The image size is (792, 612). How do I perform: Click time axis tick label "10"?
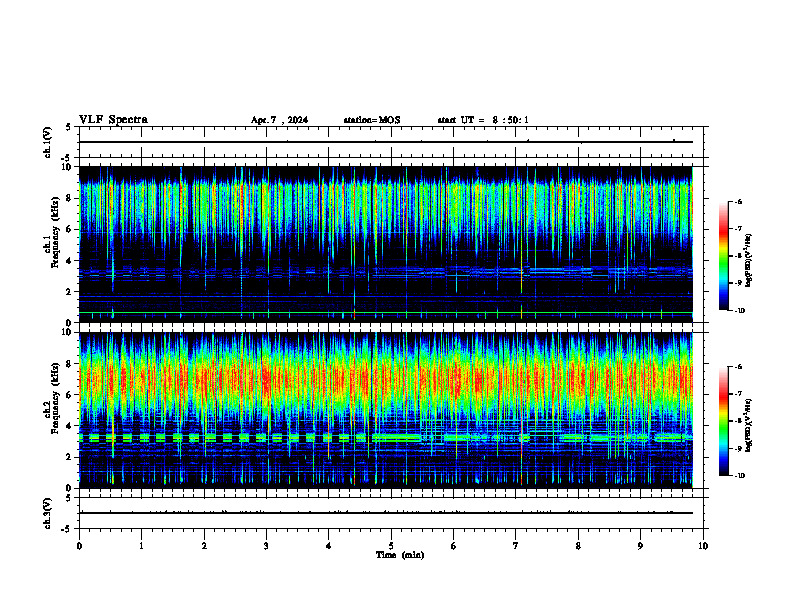[703, 546]
